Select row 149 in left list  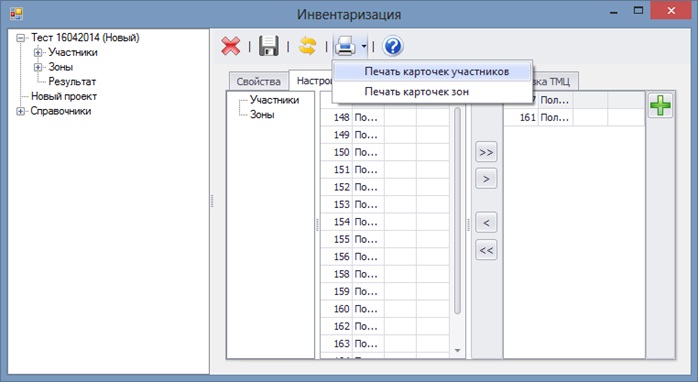pos(385,135)
